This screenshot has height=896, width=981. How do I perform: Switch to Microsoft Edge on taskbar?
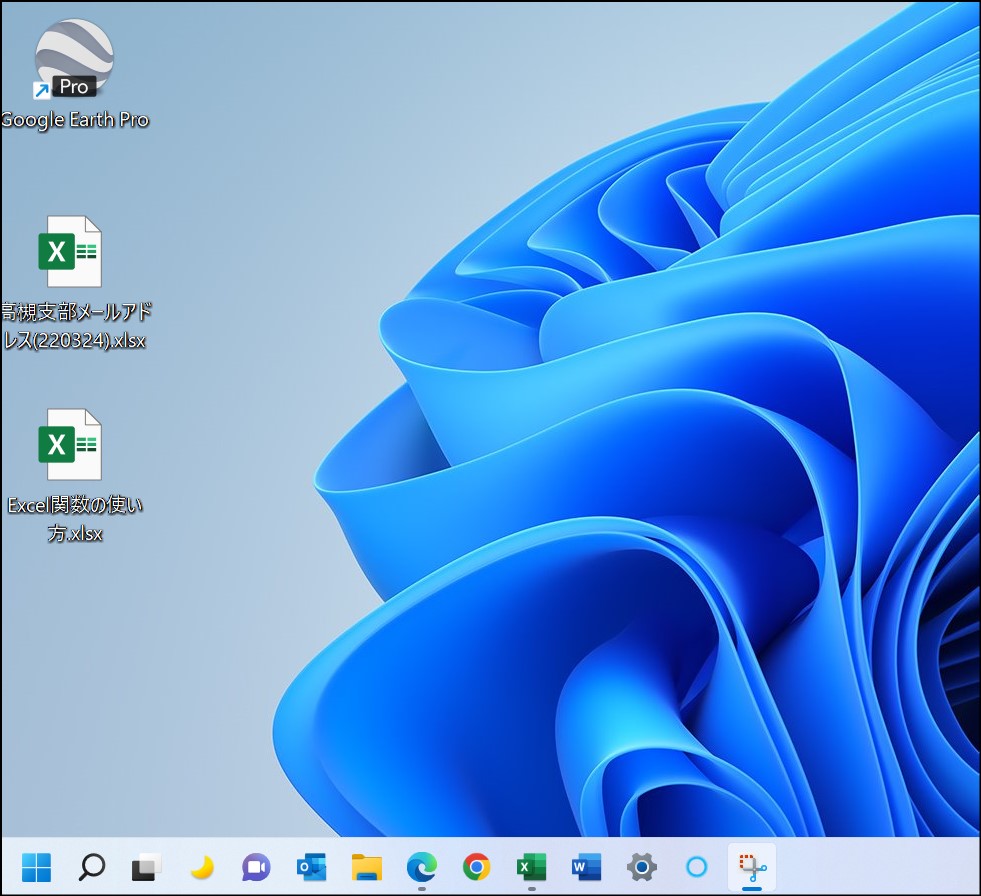(x=422, y=866)
